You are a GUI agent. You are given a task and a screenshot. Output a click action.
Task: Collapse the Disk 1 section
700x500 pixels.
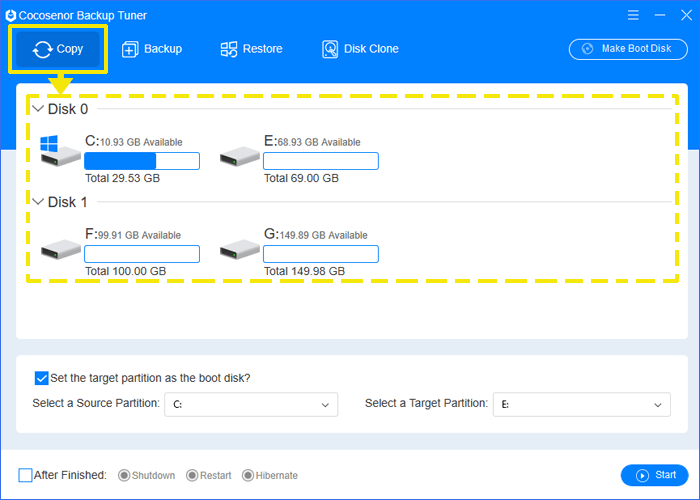(38, 202)
